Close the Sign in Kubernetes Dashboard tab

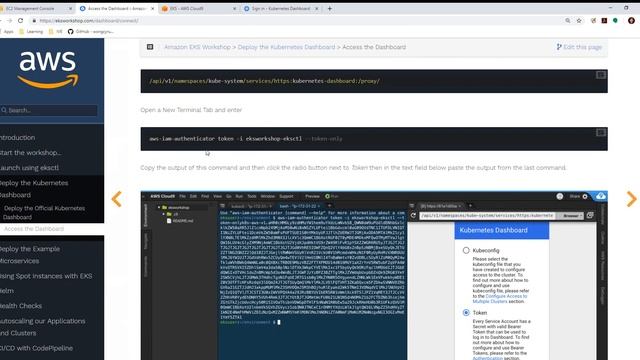(x=317, y=8)
